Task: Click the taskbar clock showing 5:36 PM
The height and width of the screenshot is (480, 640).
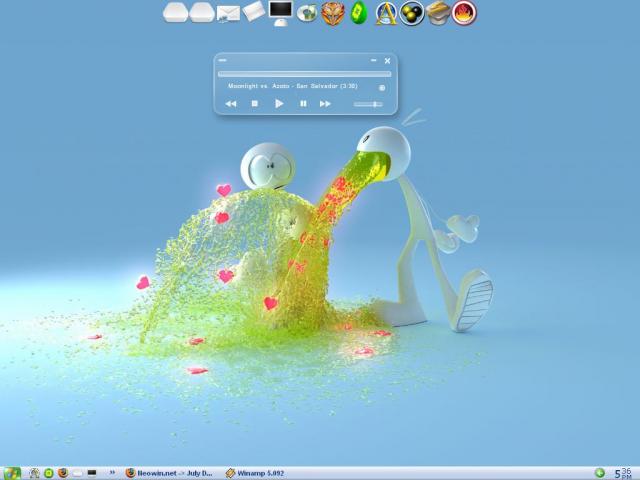Action: [x=623, y=473]
